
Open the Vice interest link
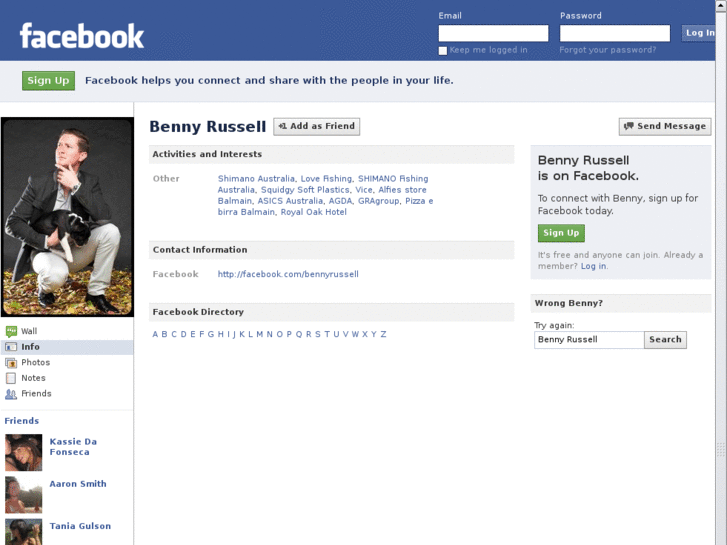364,190
